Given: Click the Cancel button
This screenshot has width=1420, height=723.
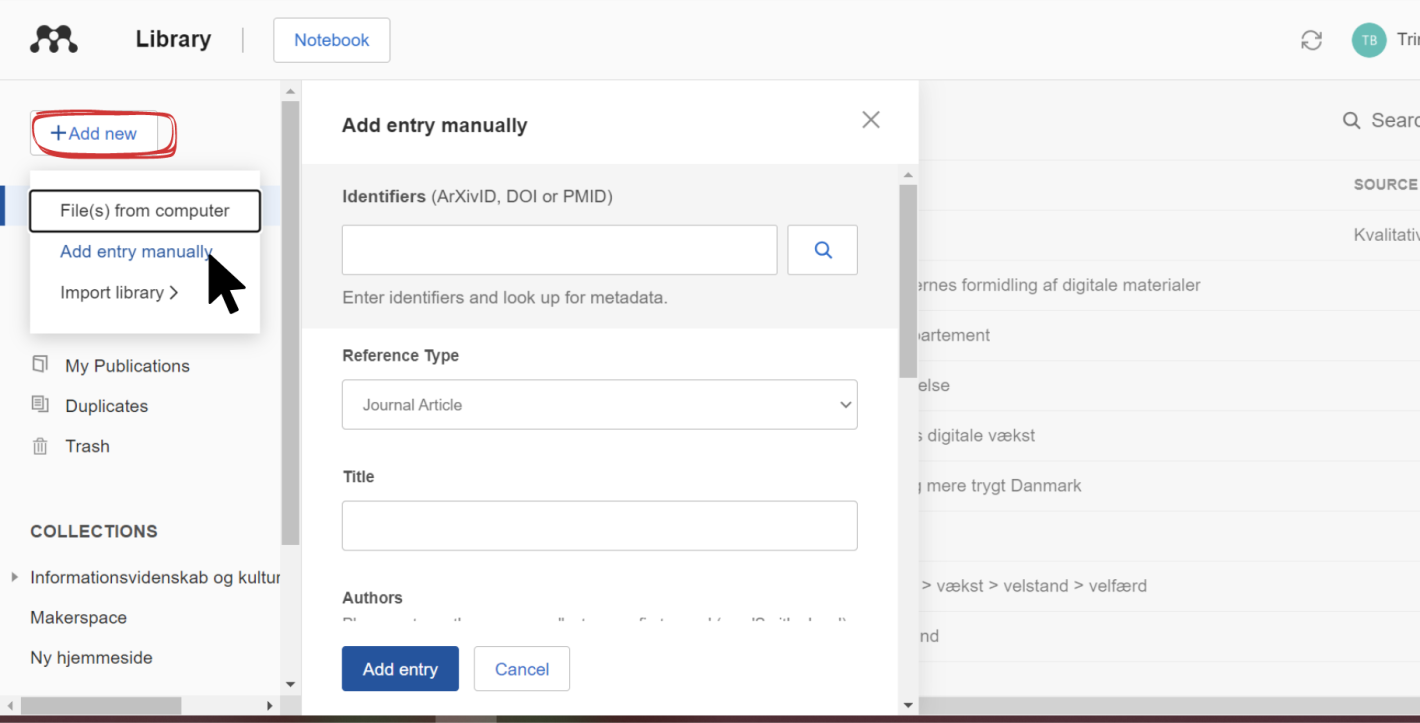Looking at the screenshot, I should tap(522, 669).
